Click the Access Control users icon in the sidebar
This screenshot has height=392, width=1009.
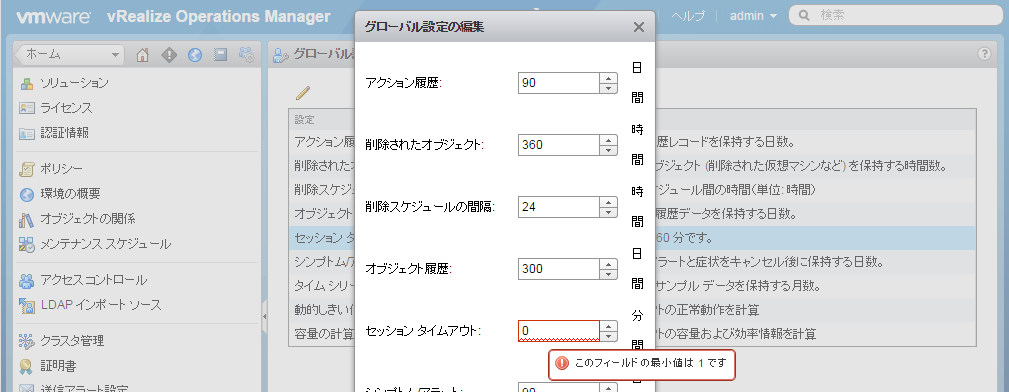coord(26,281)
